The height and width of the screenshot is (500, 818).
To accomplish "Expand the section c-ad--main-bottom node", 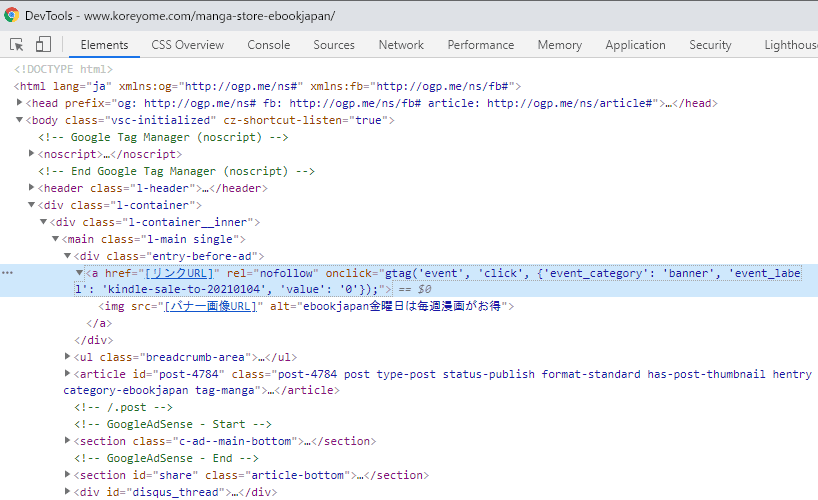I will point(67,441).
